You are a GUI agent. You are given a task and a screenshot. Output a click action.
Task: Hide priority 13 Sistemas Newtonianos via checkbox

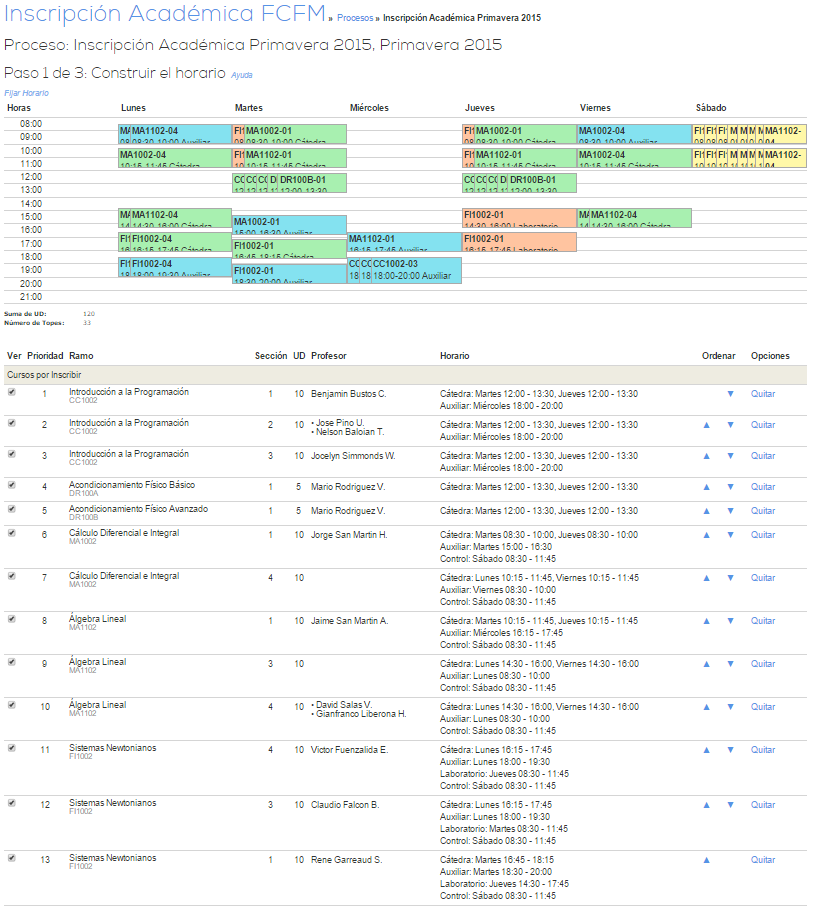(12, 859)
